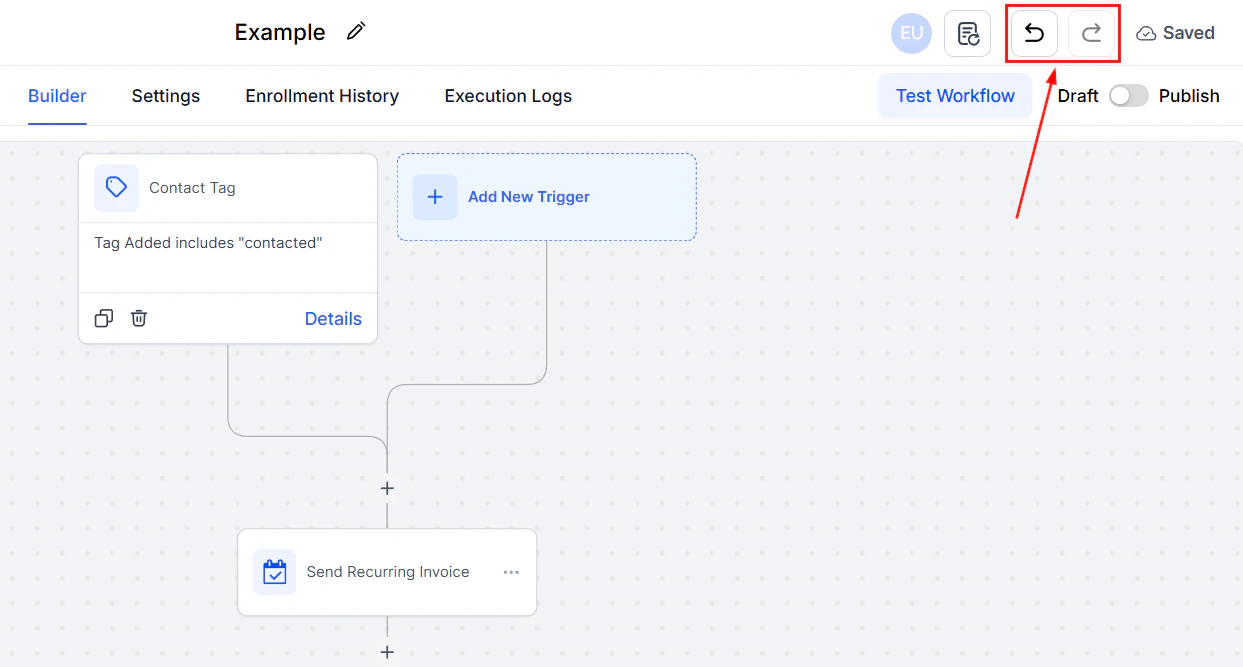Open Details of the Contact Tag trigger
Image resolution: width=1243 pixels, height=667 pixels.
coord(333,318)
